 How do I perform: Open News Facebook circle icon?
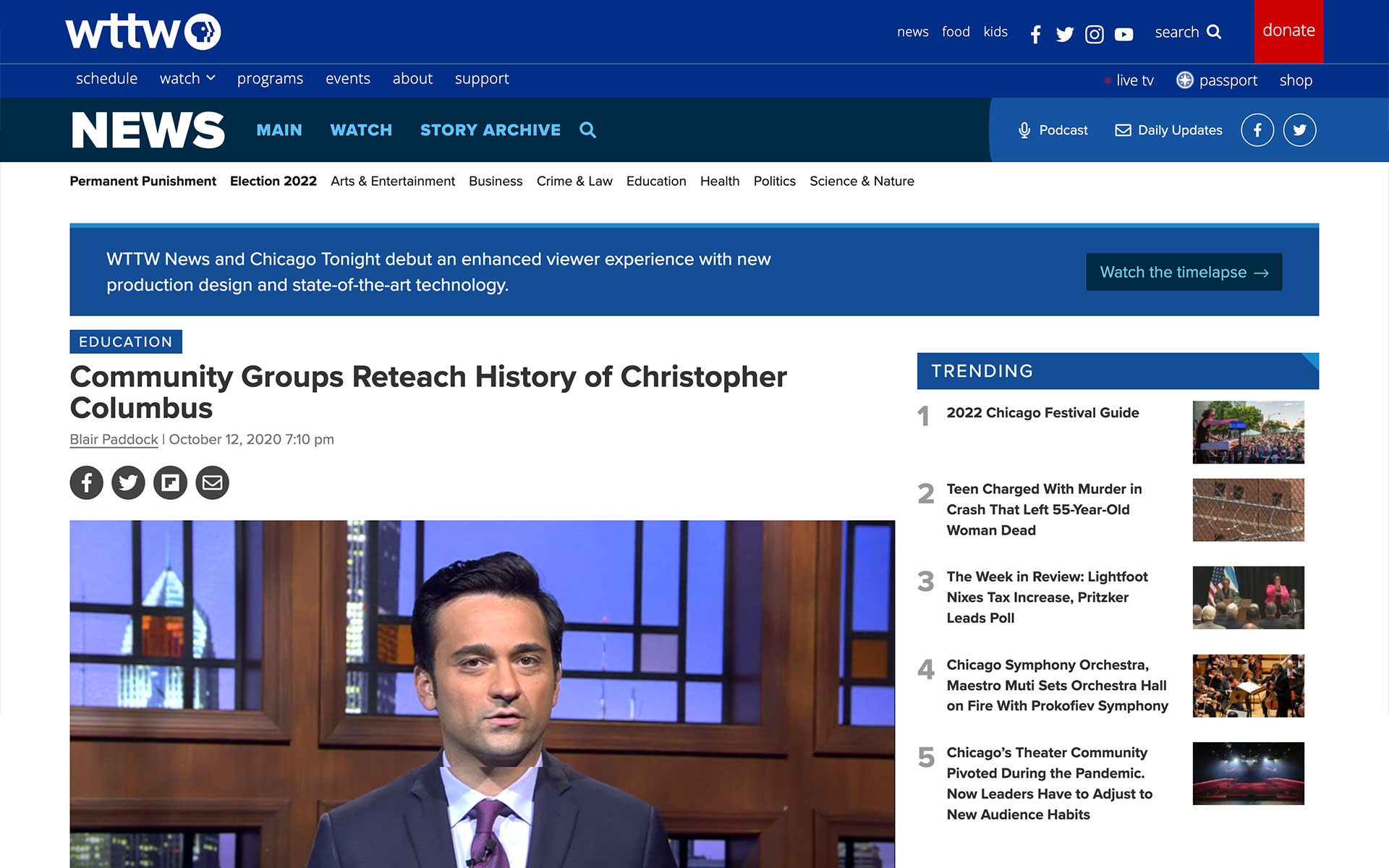tap(1257, 130)
